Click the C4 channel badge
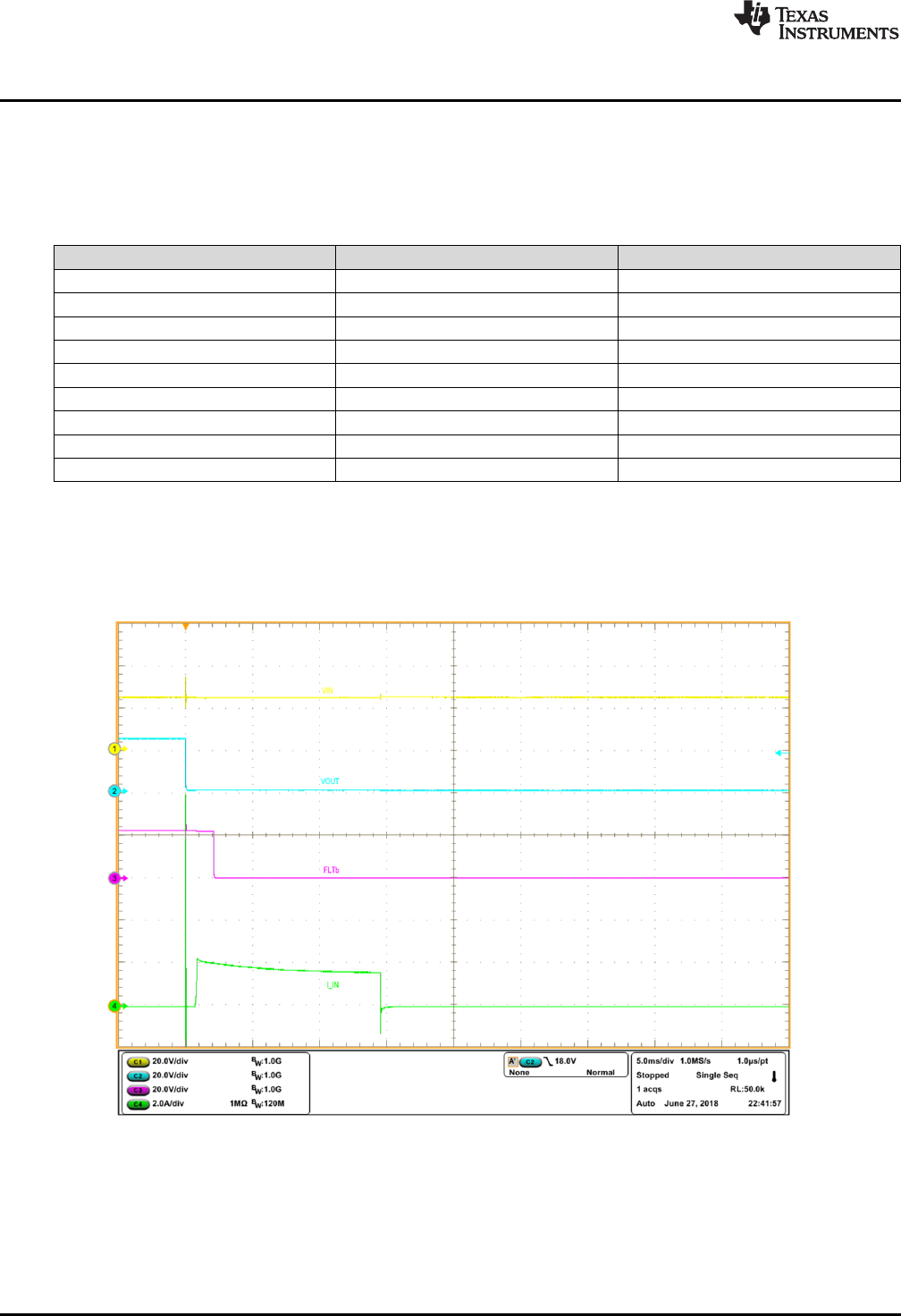901x1316 pixels. (x=138, y=1104)
